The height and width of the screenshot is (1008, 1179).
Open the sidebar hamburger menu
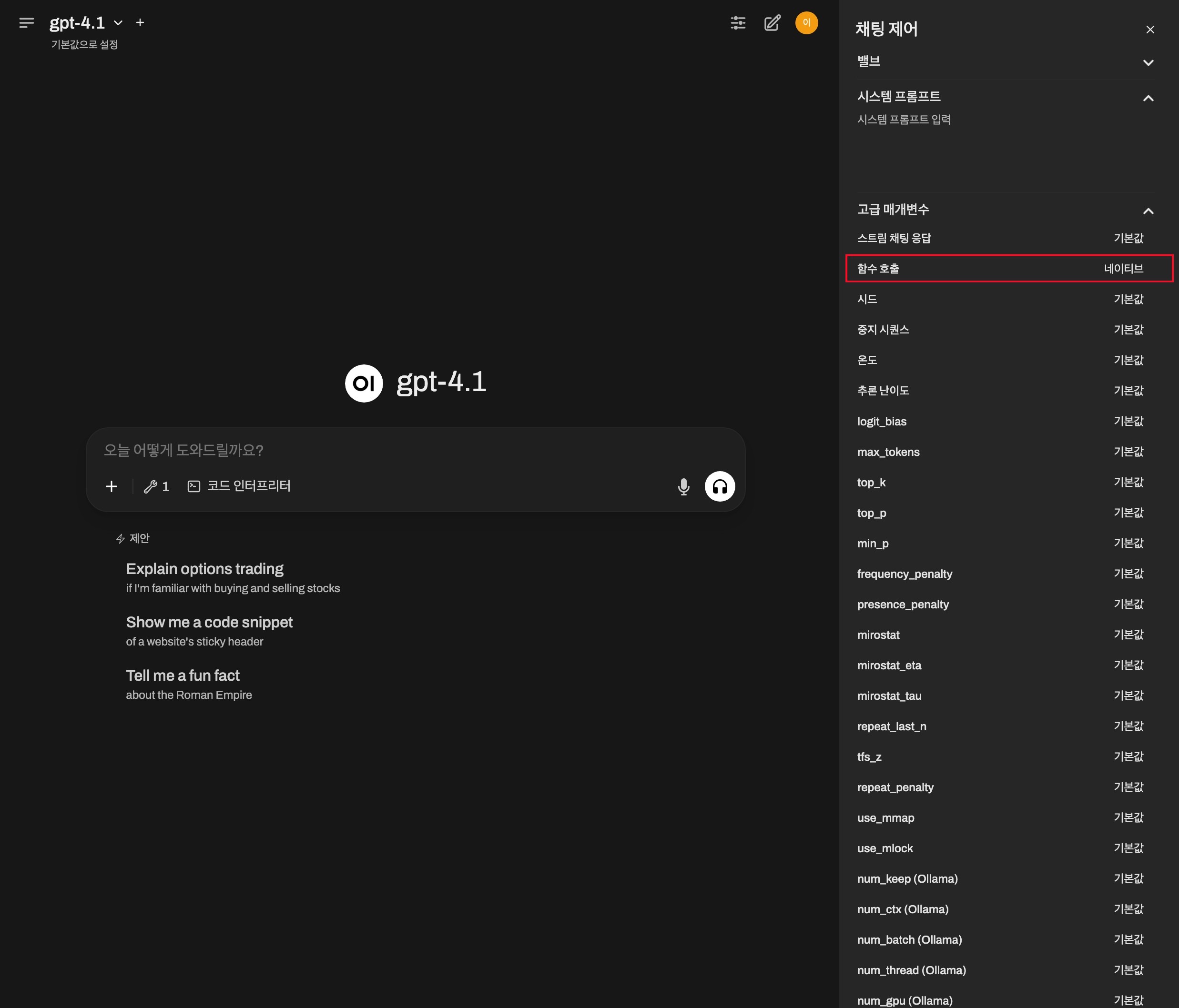(26, 23)
